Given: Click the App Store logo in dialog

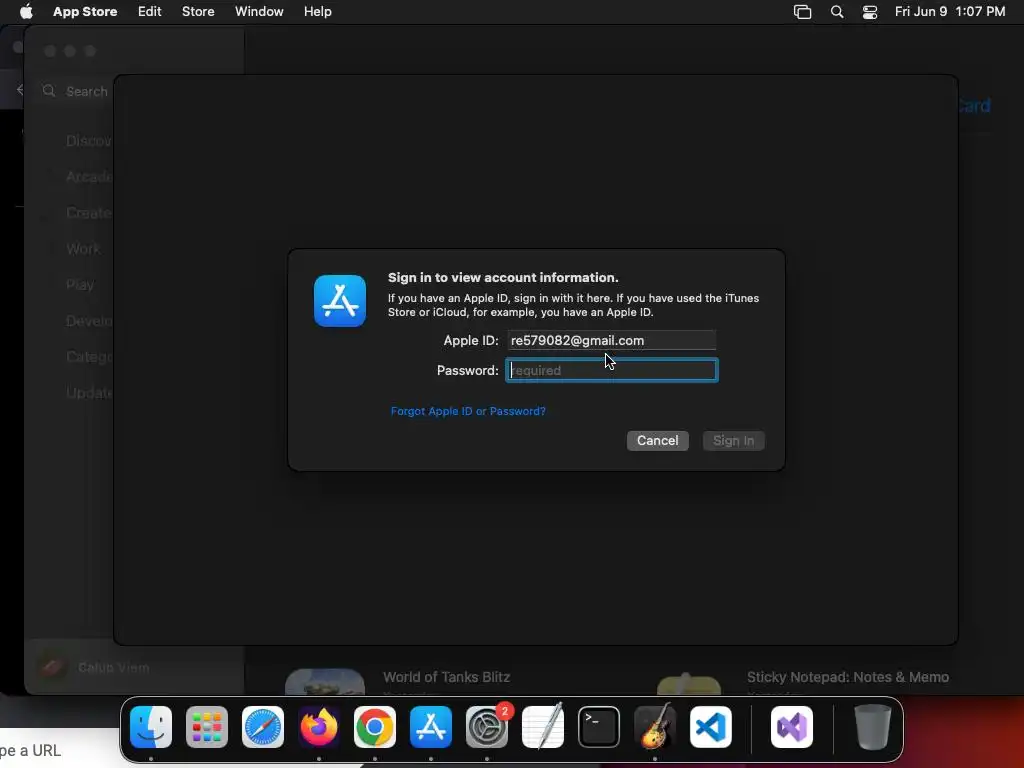Looking at the screenshot, I should (x=340, y=301).
